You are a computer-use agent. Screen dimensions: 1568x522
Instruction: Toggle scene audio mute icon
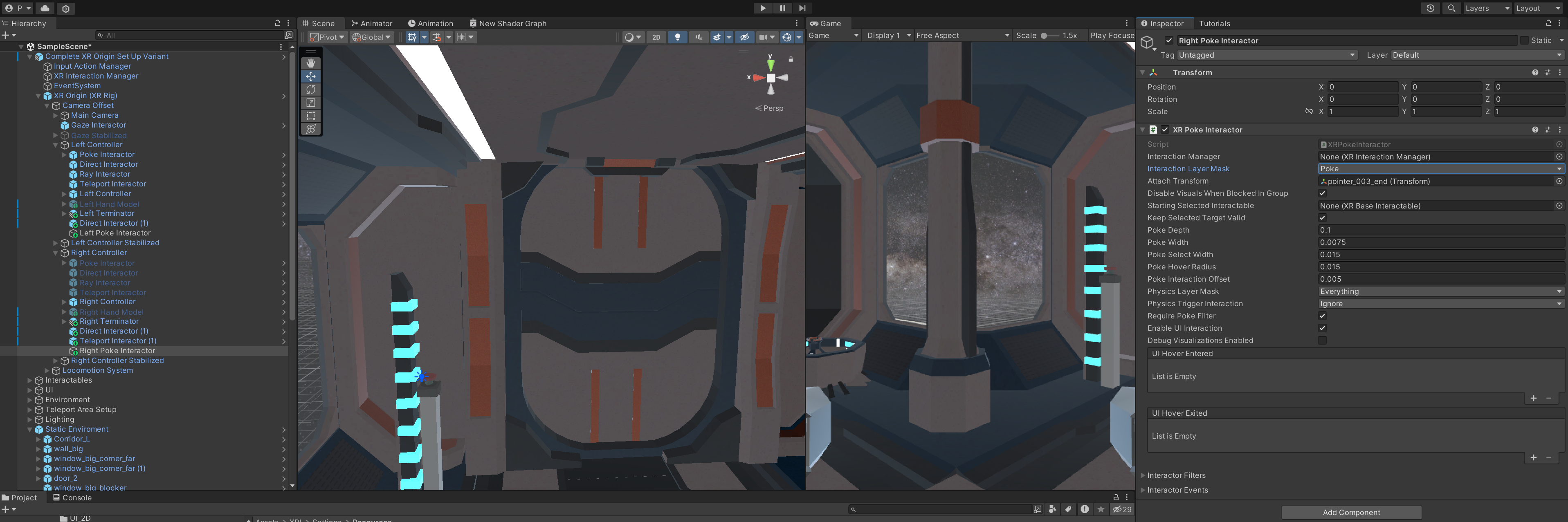pyautogui.click(x=698, y=37)
